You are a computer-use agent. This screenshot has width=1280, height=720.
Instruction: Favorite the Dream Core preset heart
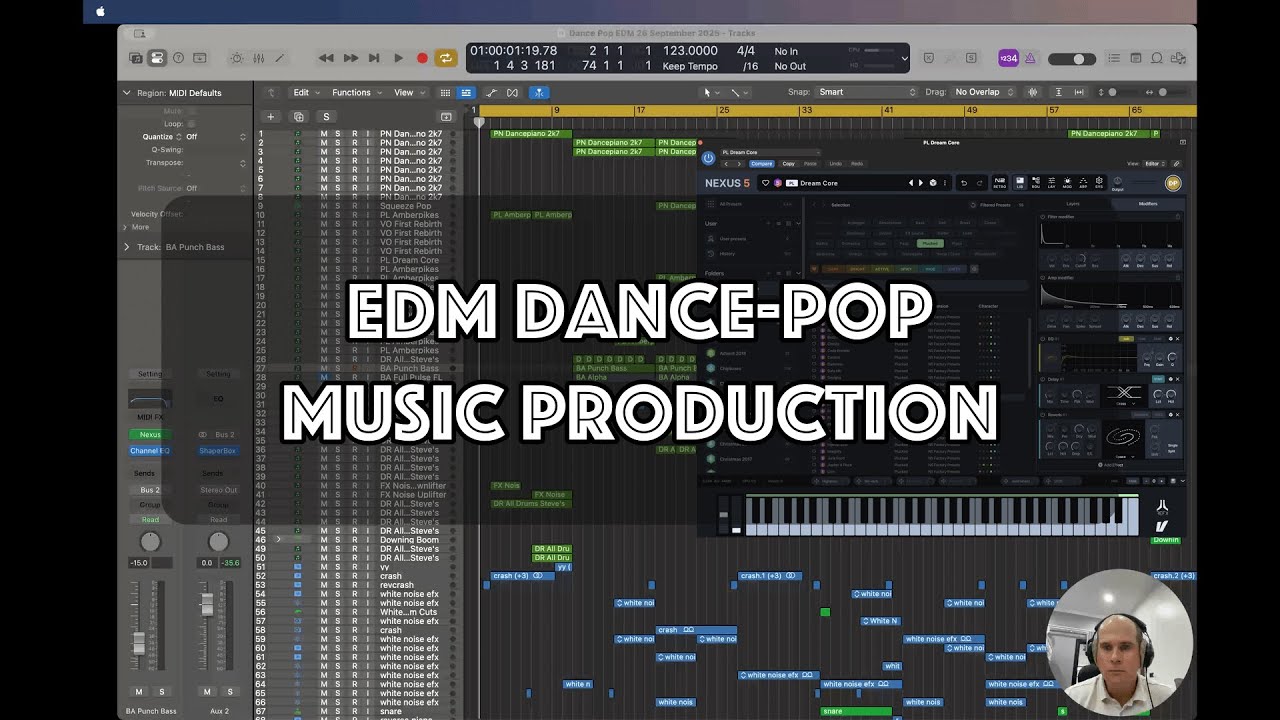766,183
